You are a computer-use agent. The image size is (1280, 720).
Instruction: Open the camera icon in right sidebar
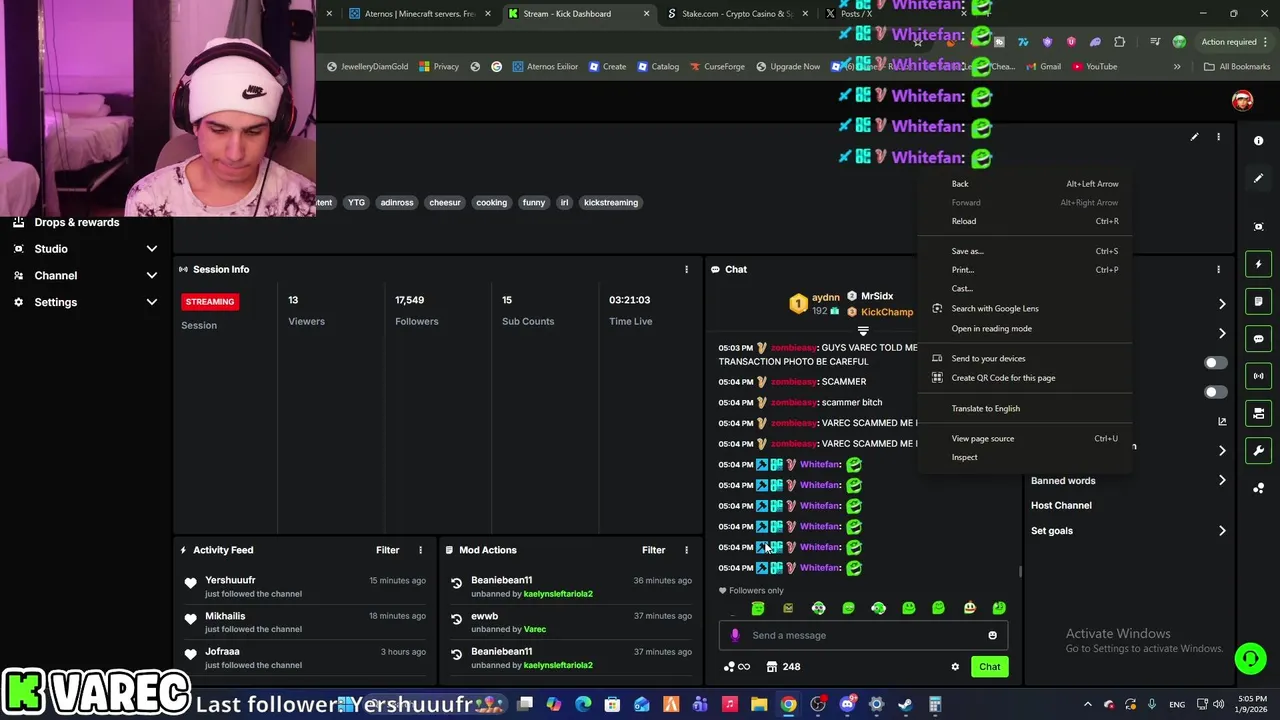[1258, 413]
